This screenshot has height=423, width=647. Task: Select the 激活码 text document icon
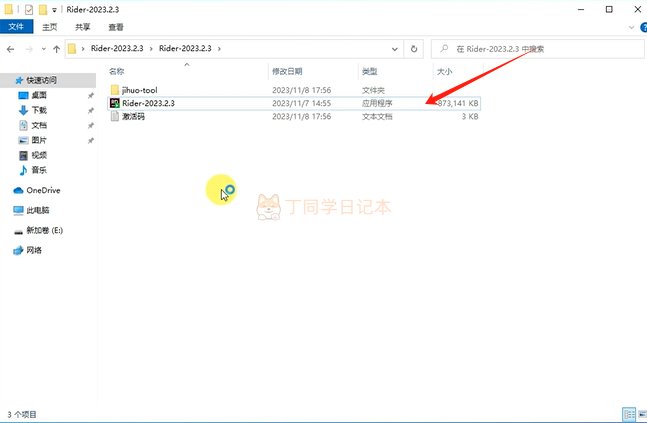[115, 116]
